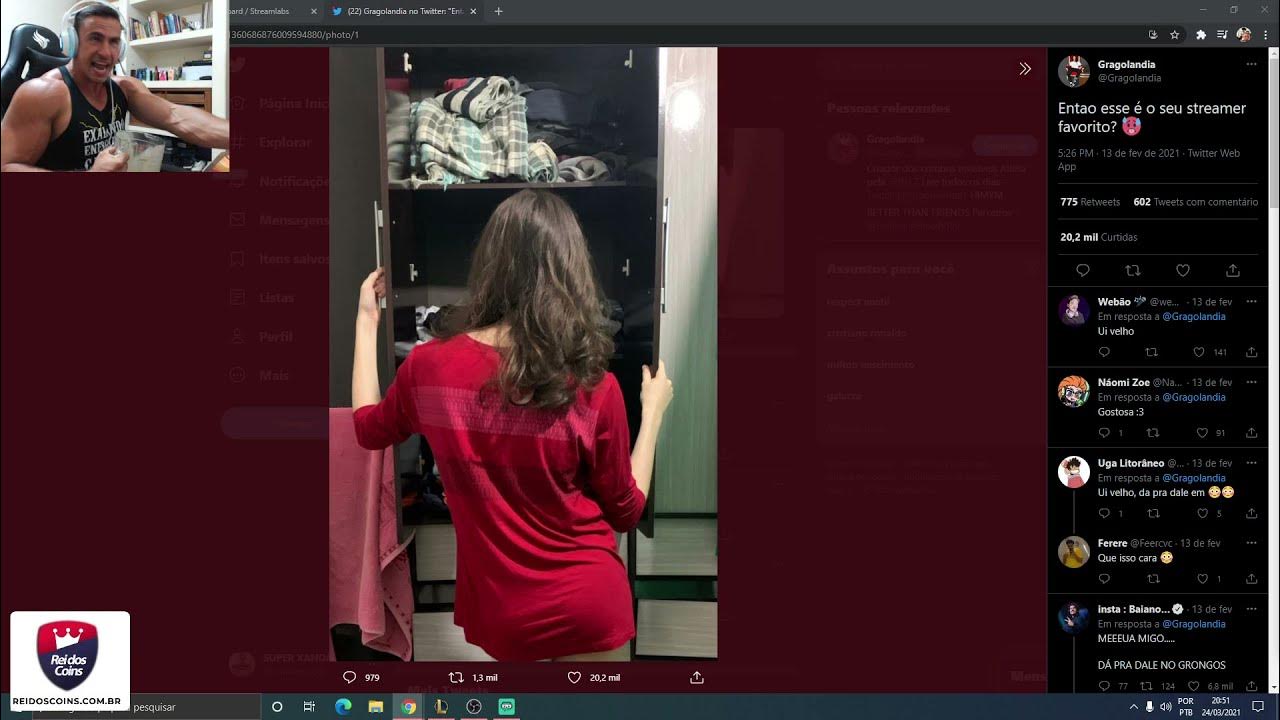Viewport: 1280px width, 720px height.
Task: Open more options on Webão's reply
Action: (1251, 301)
